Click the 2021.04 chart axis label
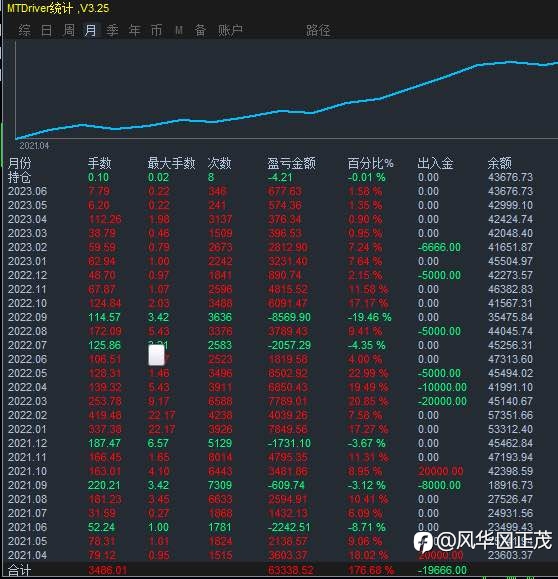This screenshot has height=579, width=558. [x=34, y=145]
